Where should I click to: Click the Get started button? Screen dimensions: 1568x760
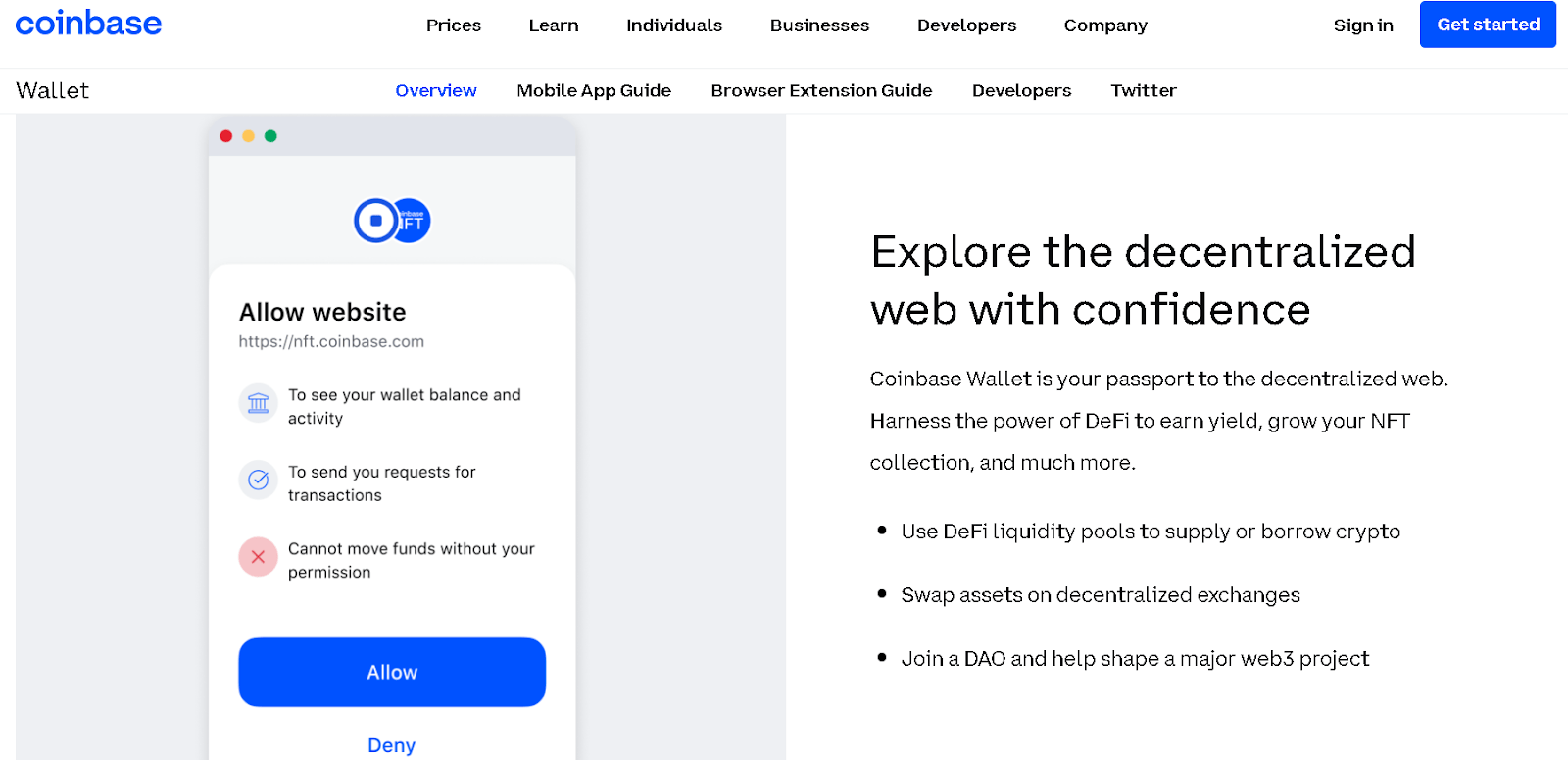pos(1487,25)
